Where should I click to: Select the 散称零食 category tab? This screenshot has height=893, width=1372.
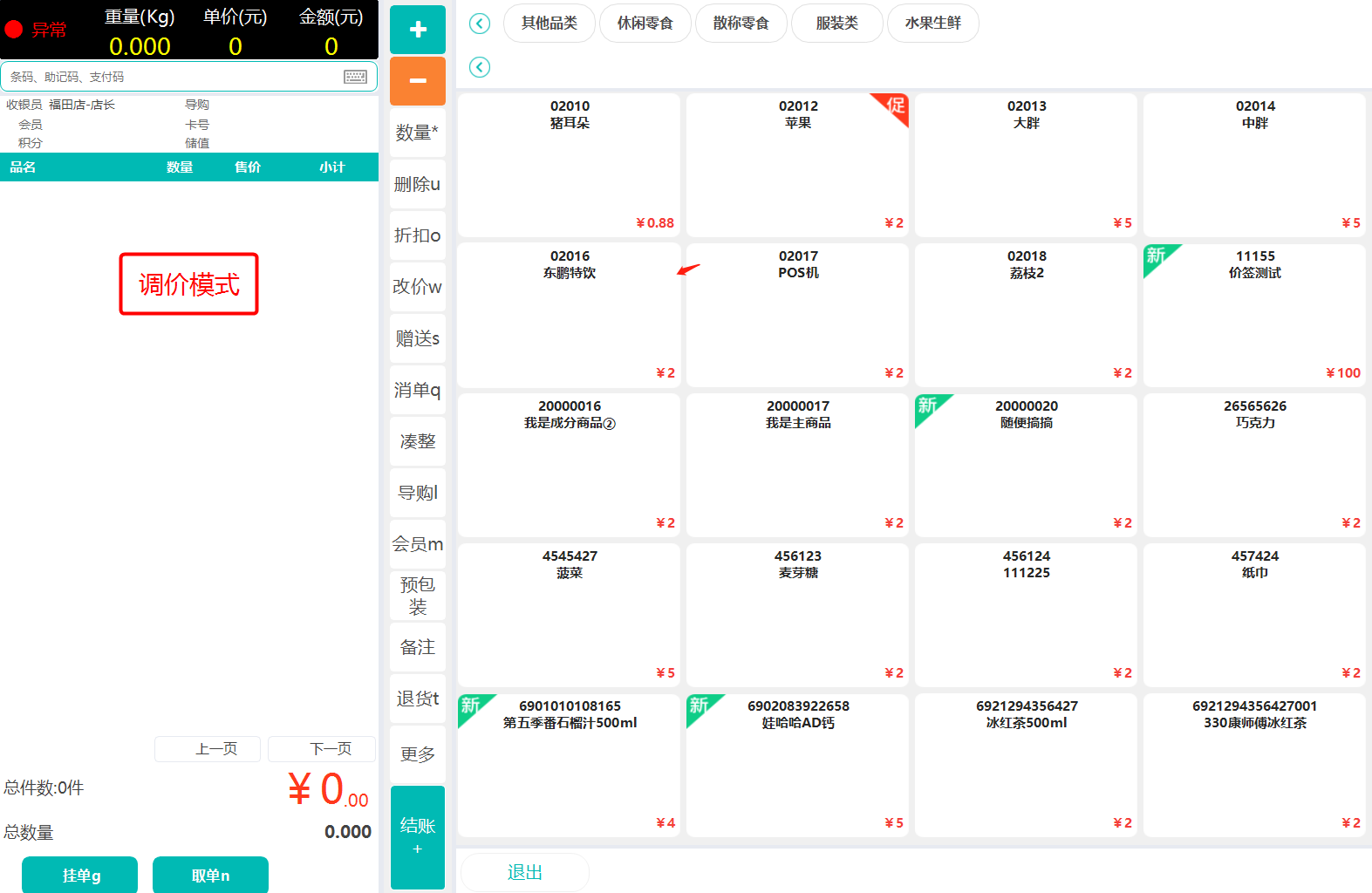[741, 24]
